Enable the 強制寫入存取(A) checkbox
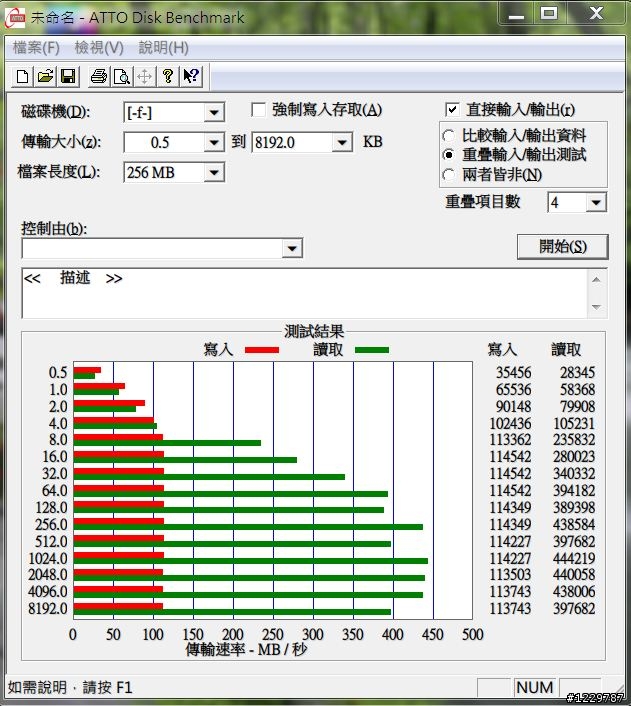The height and width of the screenshot is (706, 631). pos(258,110)
